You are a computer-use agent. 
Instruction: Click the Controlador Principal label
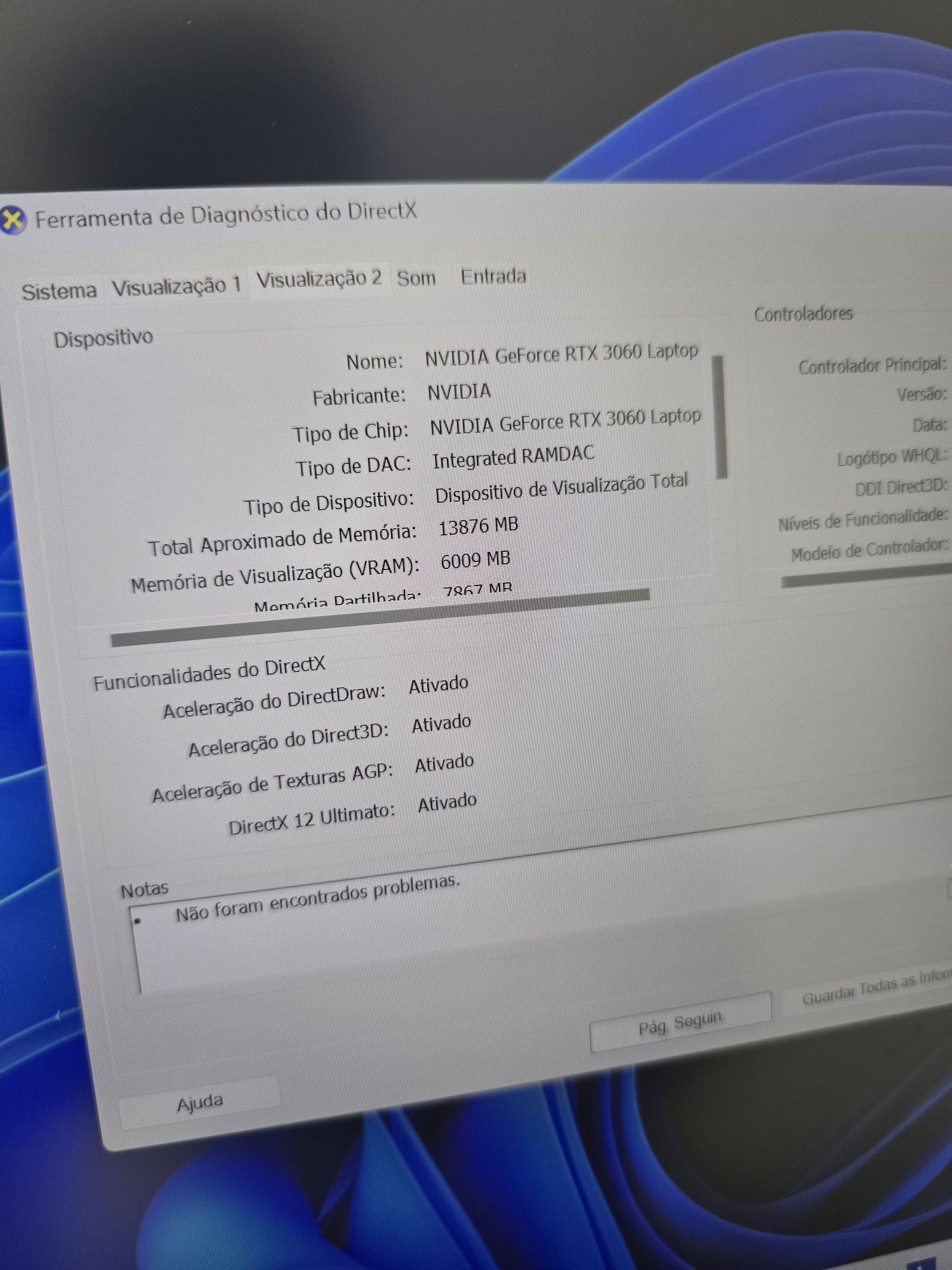872,365
